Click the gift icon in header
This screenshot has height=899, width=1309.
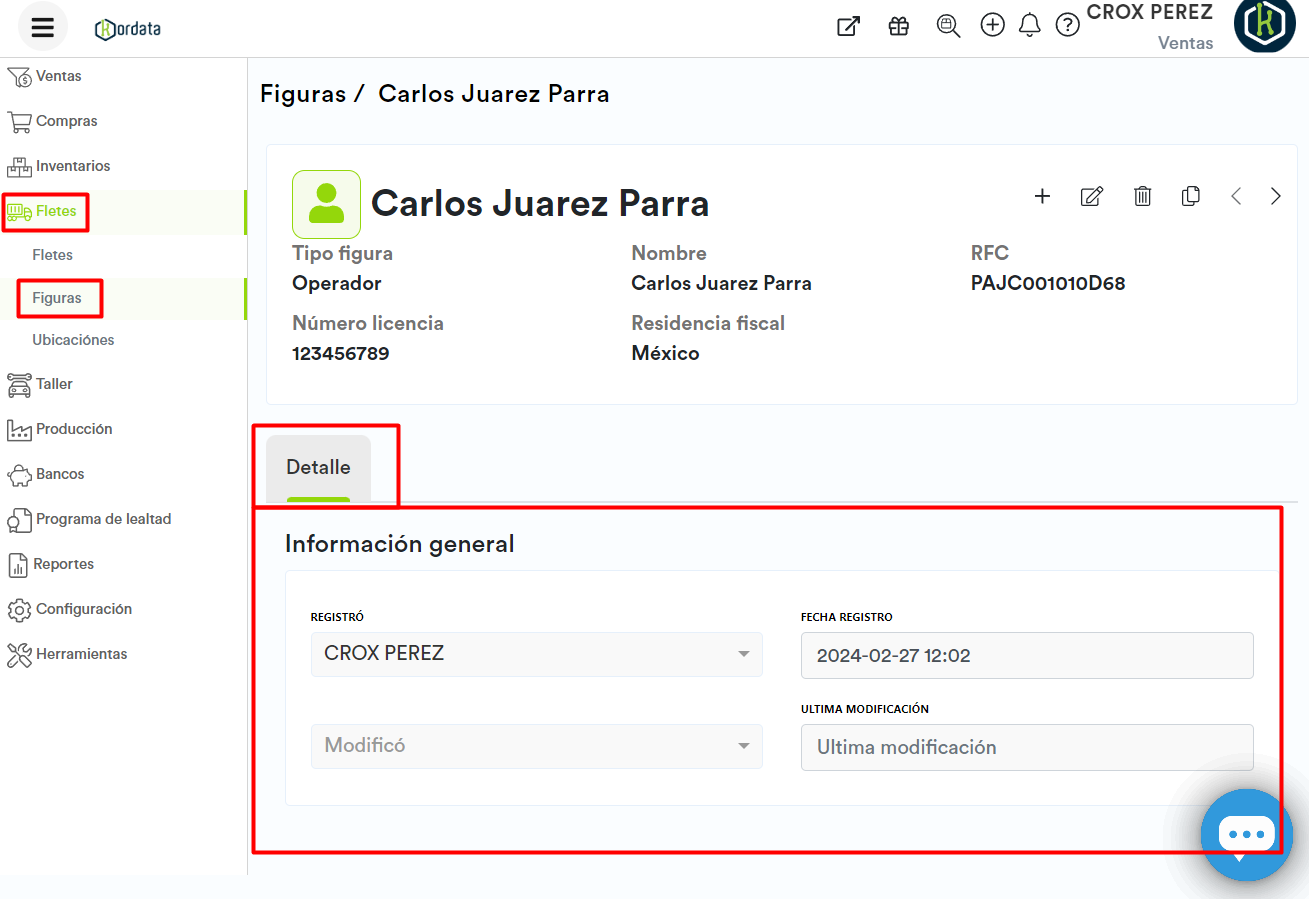pyautogui.click(x=898, y=26)
